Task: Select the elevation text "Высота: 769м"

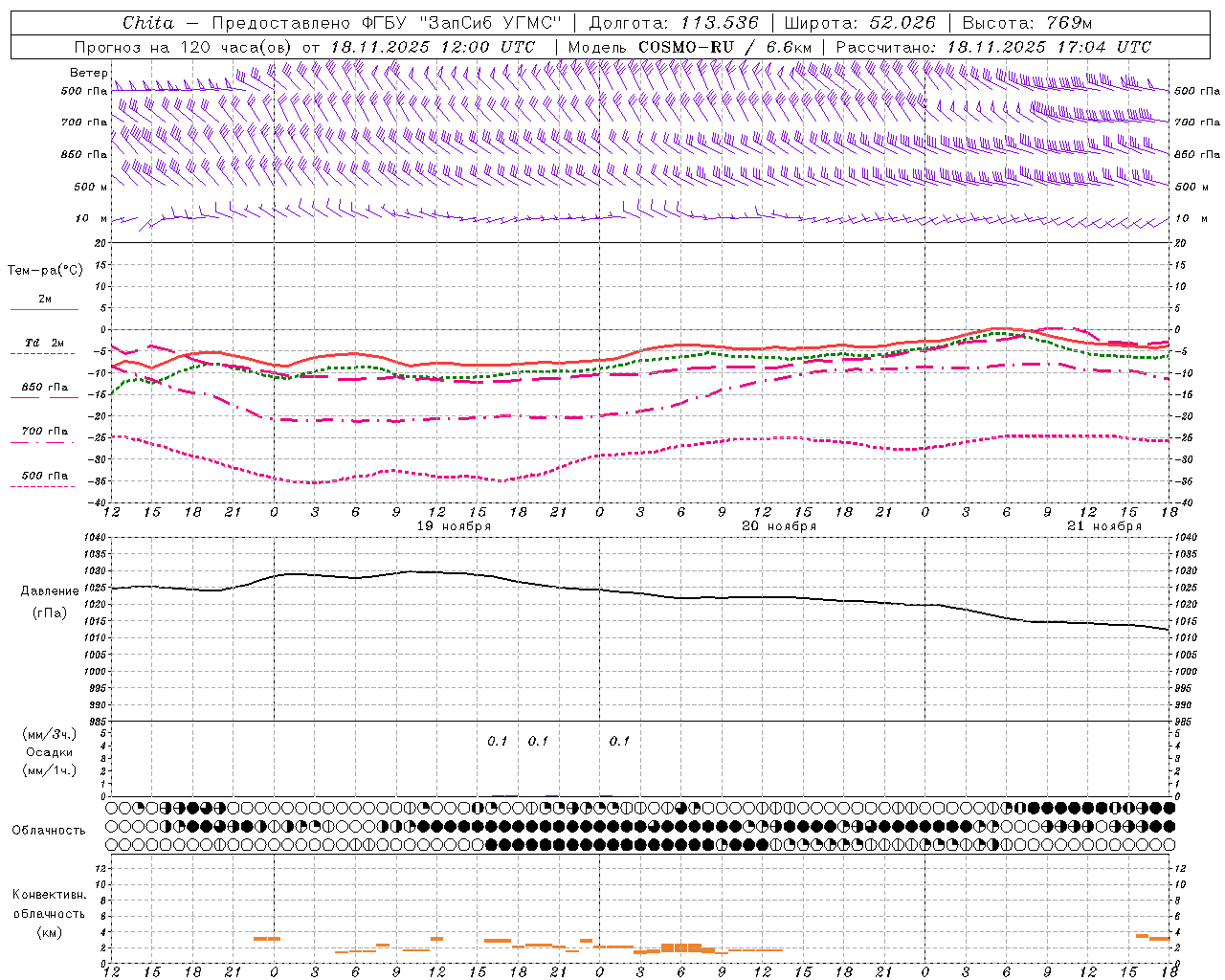Action: click(x=1027, y=23)
